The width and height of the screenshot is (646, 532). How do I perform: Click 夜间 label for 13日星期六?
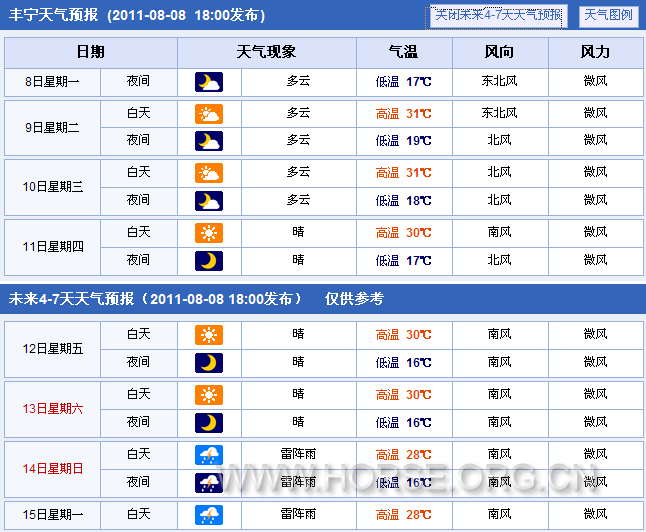(138, 422)
